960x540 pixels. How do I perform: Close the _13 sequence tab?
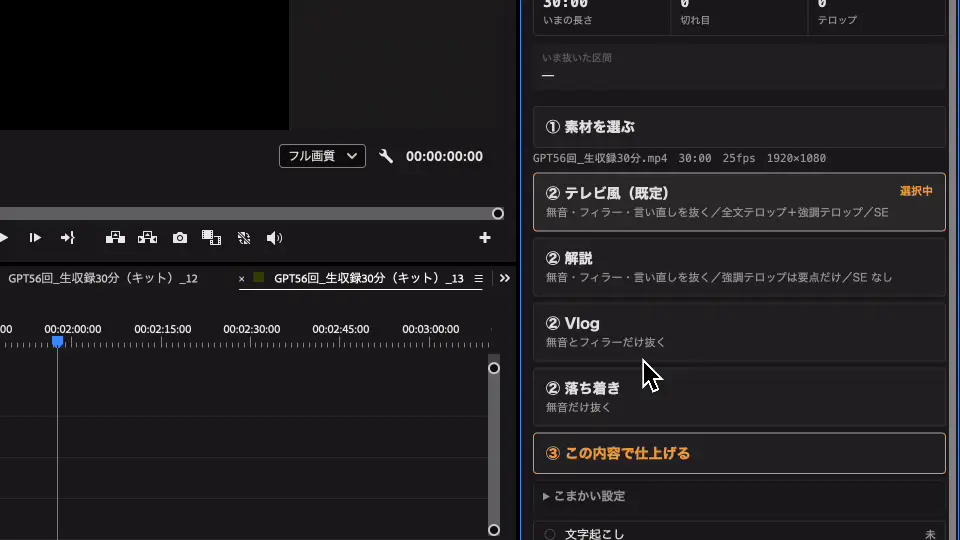point(241,279)
